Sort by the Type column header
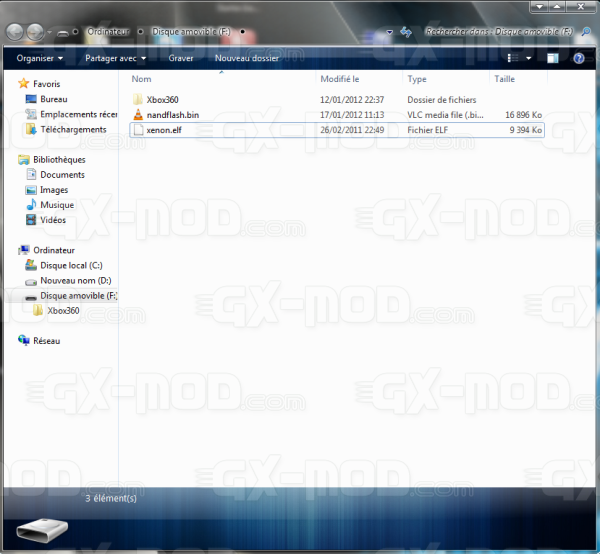600x554 pixels. [x=417, y=79]
